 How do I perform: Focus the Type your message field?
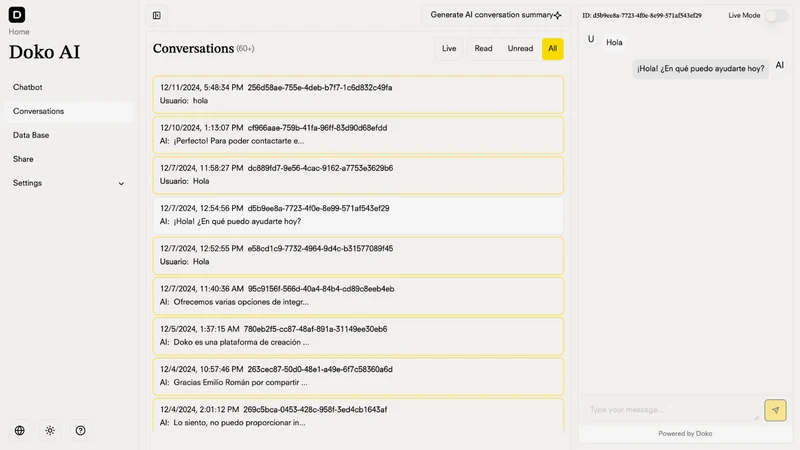tap(670, 410)
